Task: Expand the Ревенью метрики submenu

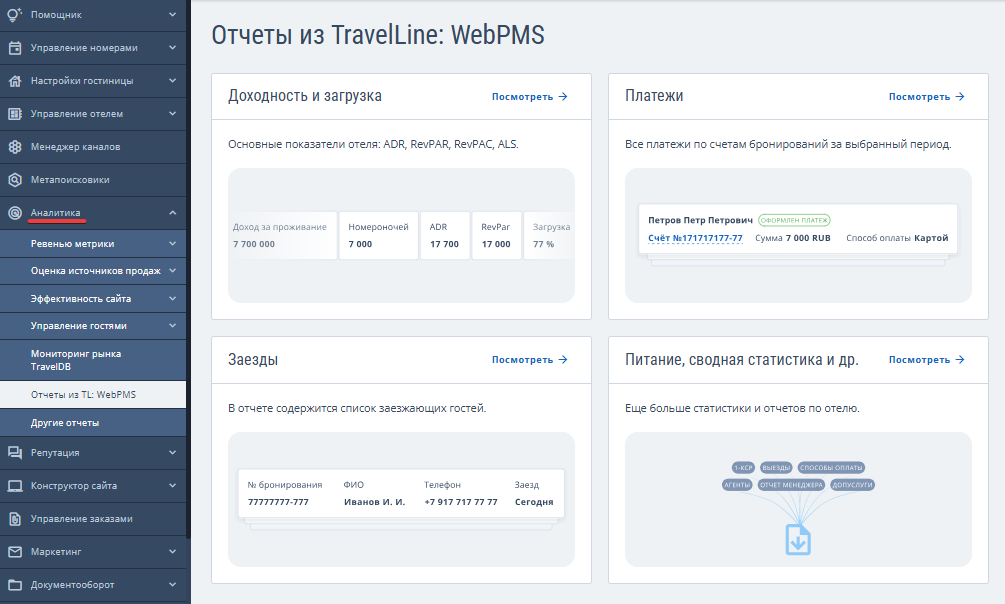Action: (173, 243)
